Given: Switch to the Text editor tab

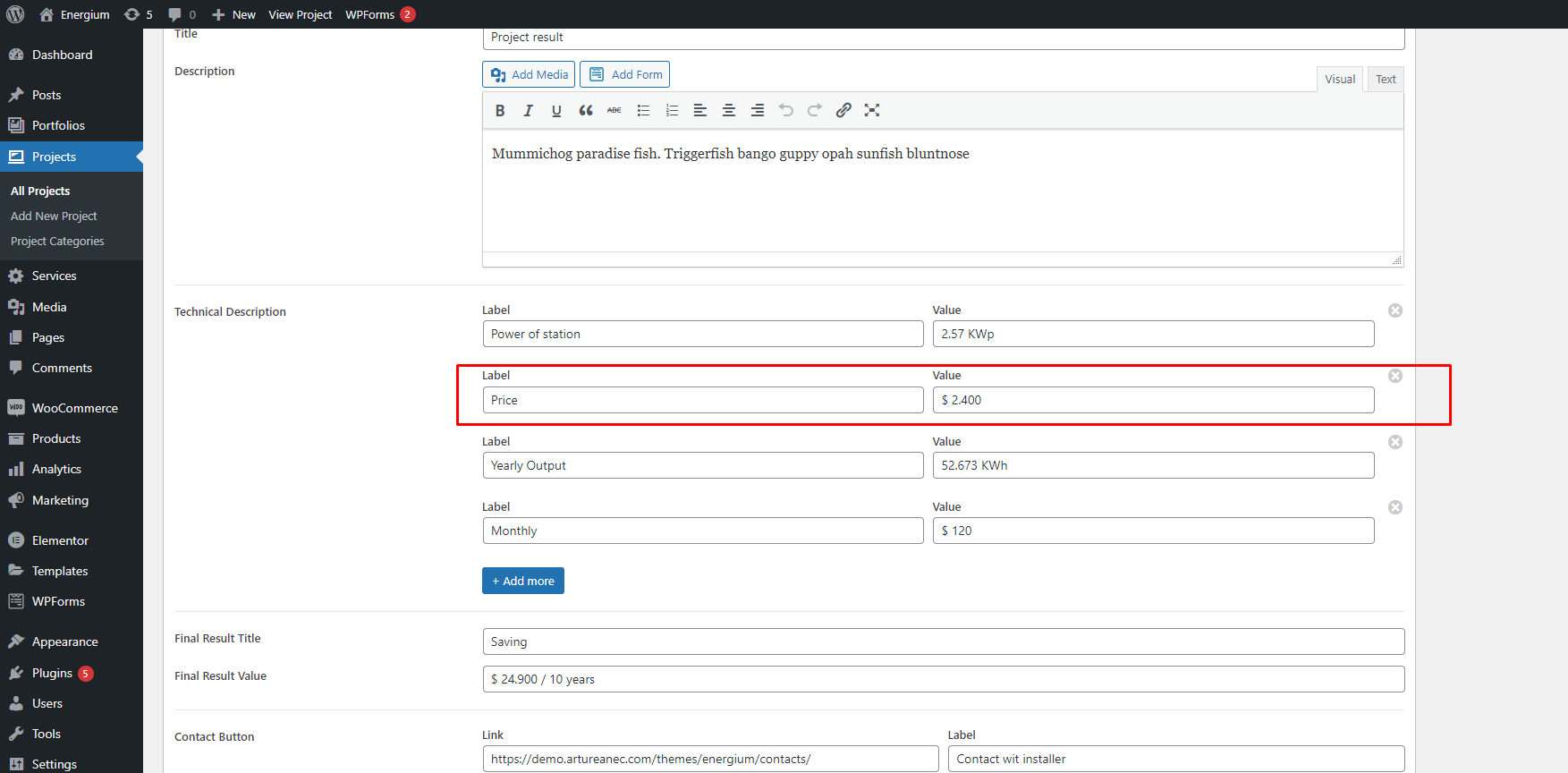Looking at the screenshot, I should click(1386, 79).
